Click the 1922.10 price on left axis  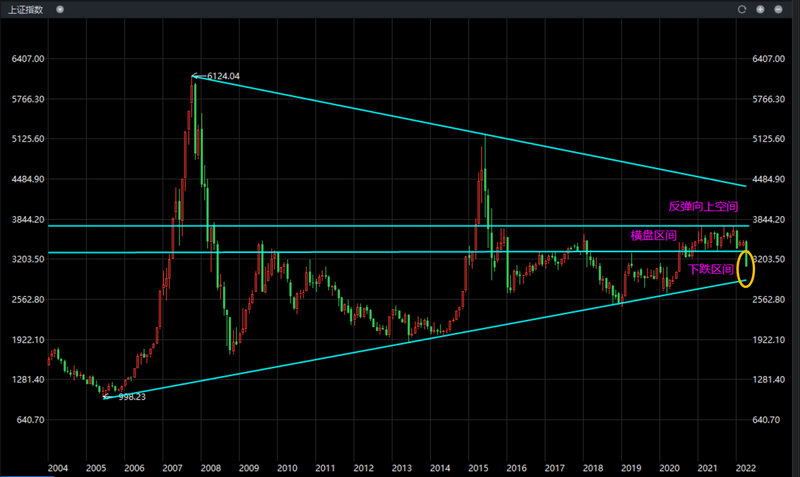click(26, 340)
